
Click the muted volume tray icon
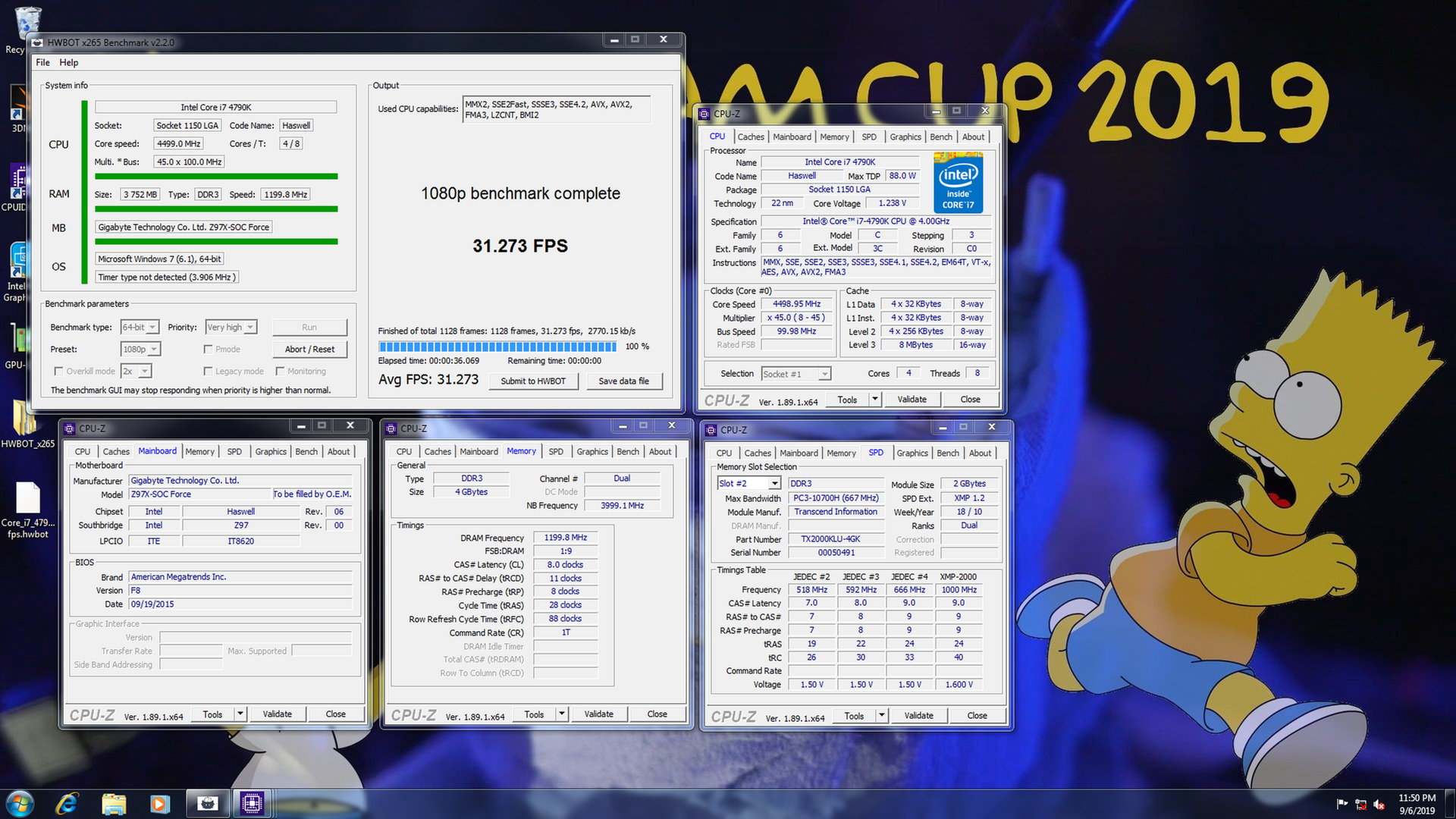[x=1379, y=805]
